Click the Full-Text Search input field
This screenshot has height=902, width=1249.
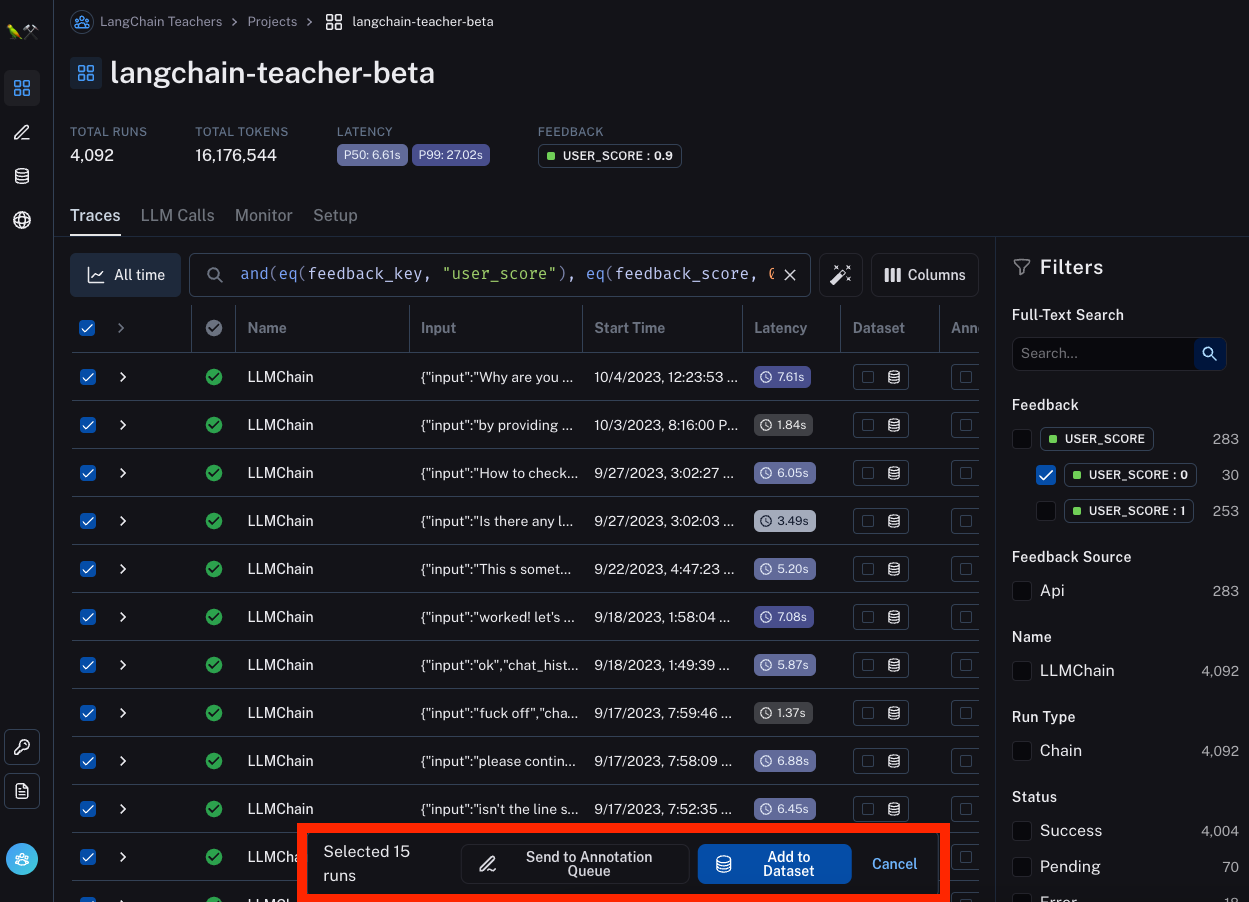click(1103, 353)
